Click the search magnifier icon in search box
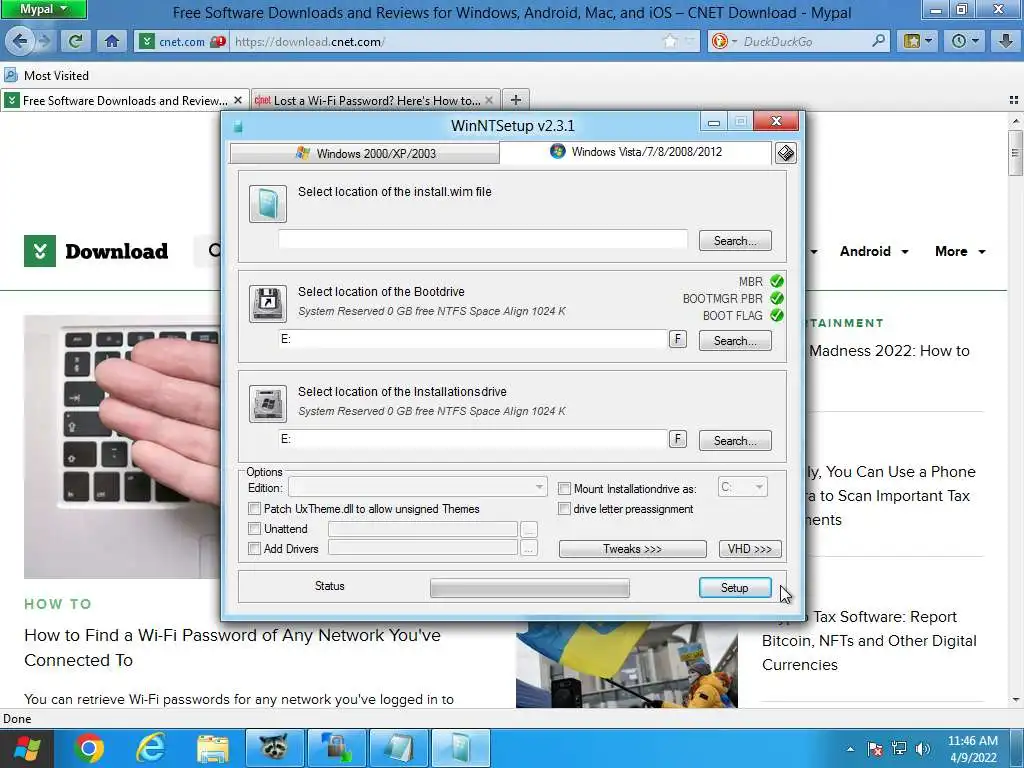The height and width of the screenshot is (768, 1024). 879,41
